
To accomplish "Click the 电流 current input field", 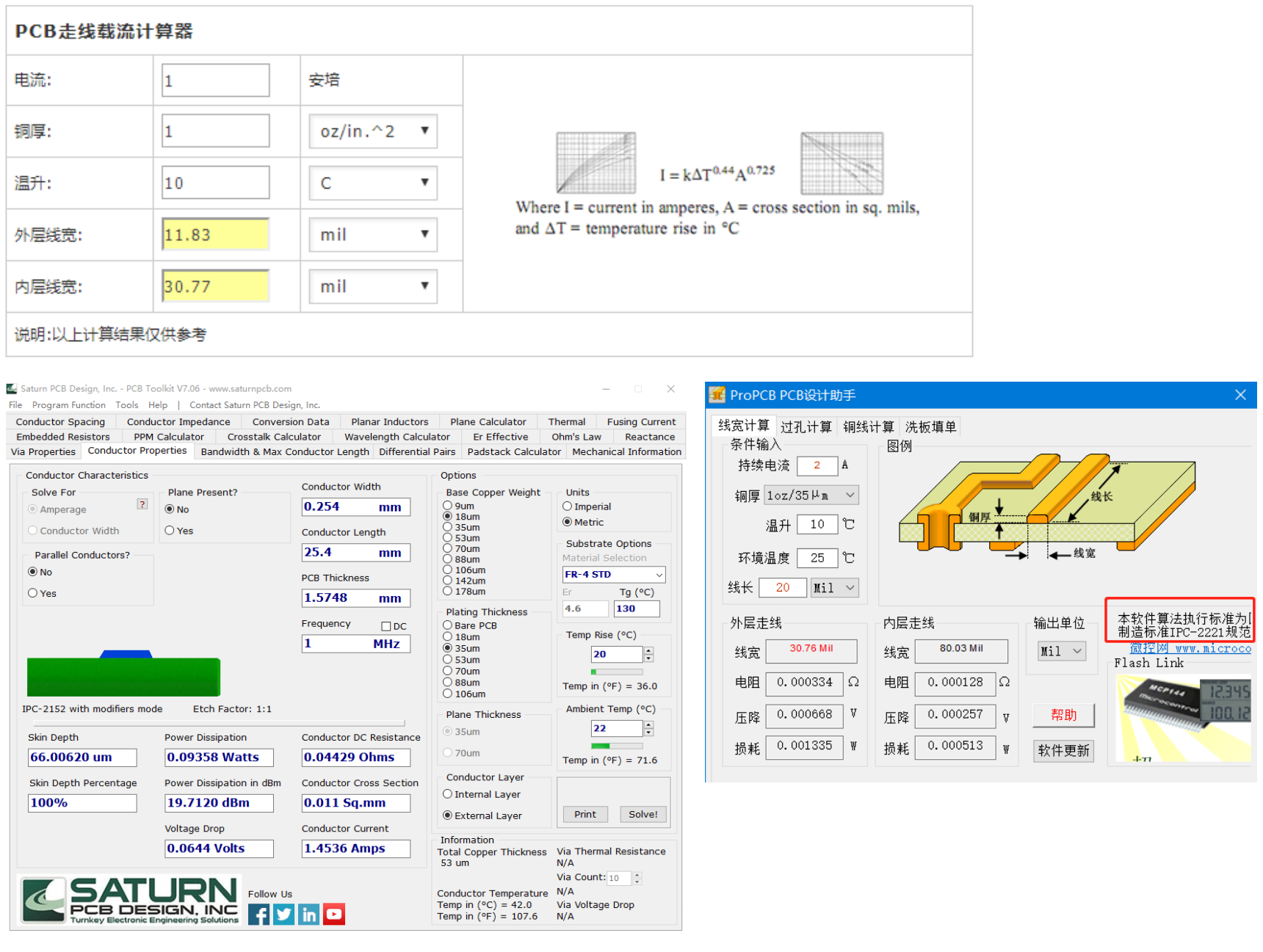I will (216, 80).
